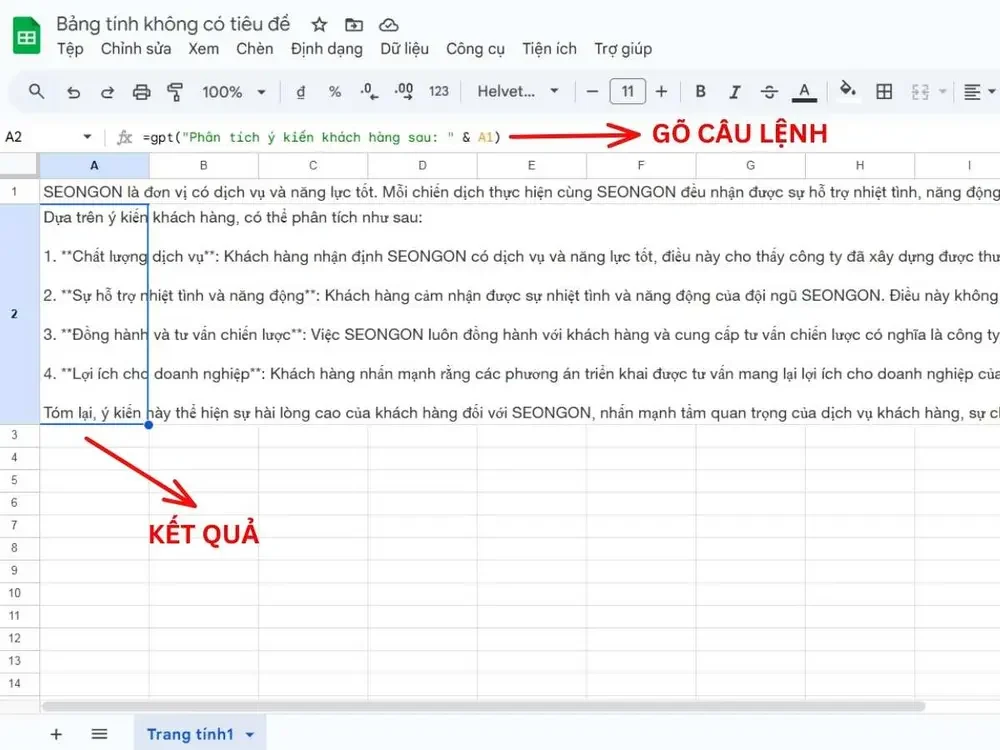The width and height of the screenshot is (1000, 750).
Task: Open the Google Sheets home icon
Action: click(x=26, y=36)
